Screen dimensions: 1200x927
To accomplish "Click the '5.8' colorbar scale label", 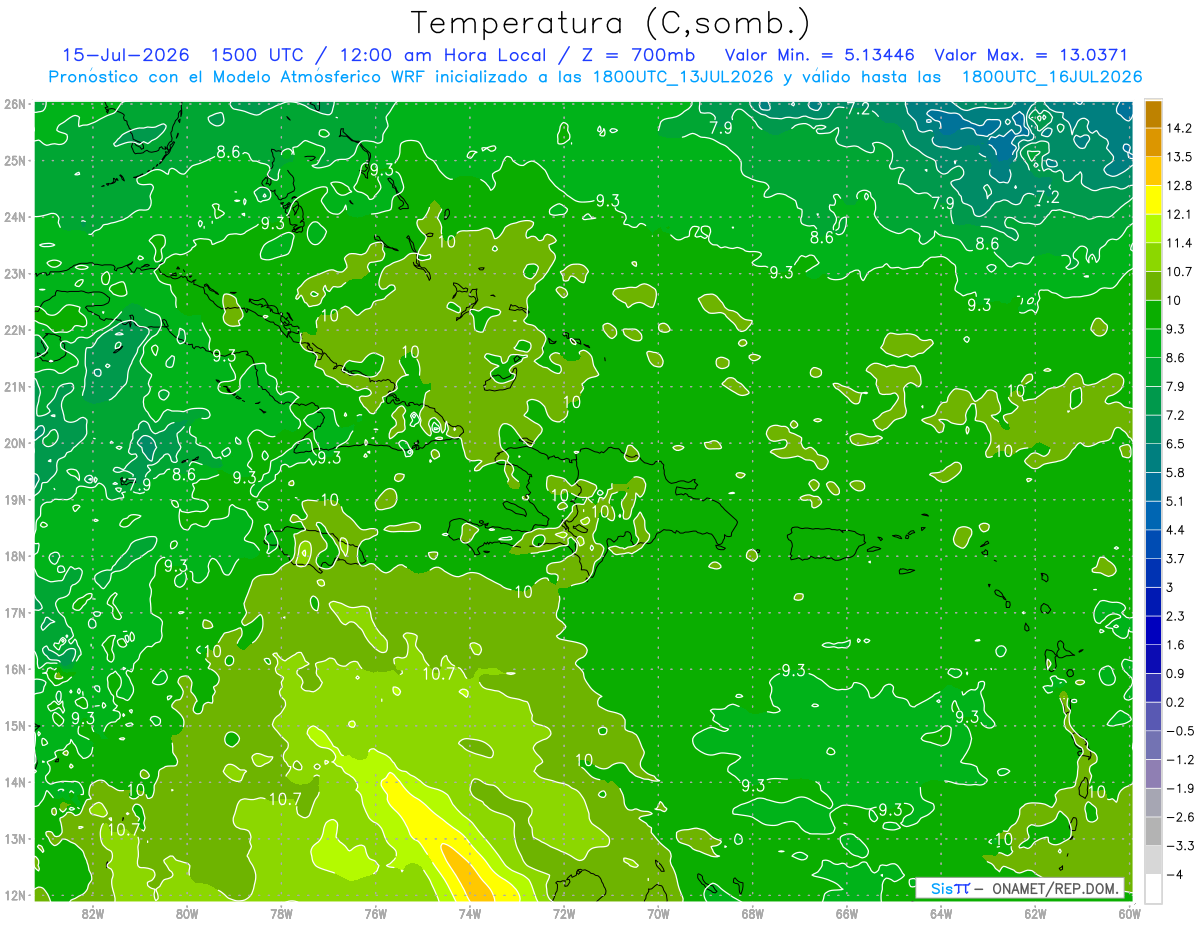I will (x=1178, y=473).
